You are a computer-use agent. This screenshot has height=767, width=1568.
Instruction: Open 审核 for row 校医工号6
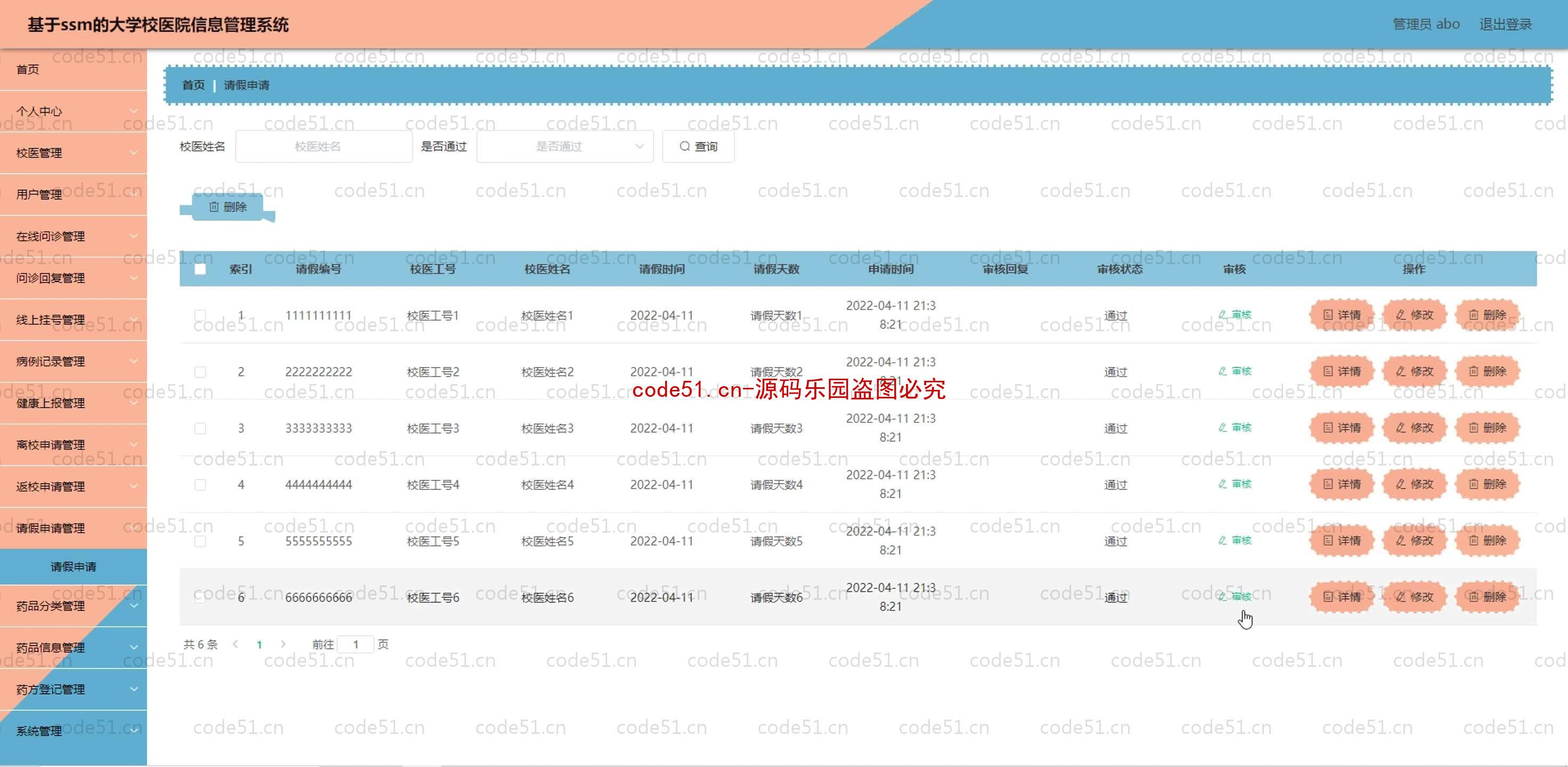click(1235, 597)
